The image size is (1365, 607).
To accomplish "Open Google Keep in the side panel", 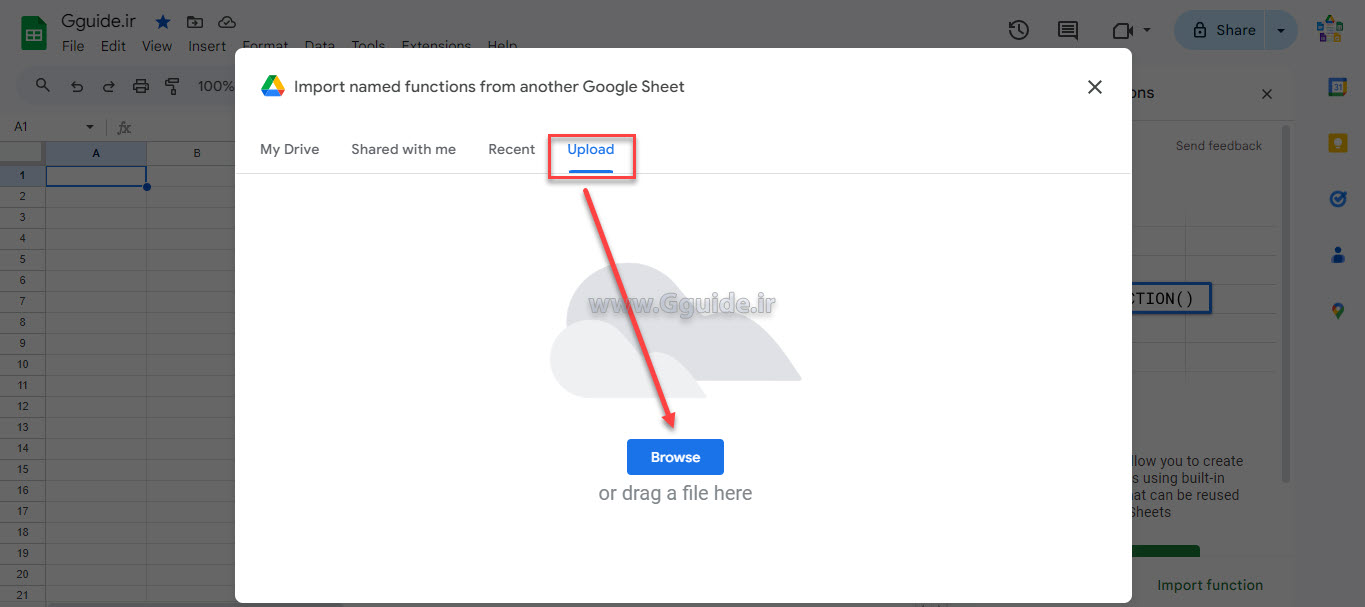I will pyautogui.click(x=1338, y=143).
